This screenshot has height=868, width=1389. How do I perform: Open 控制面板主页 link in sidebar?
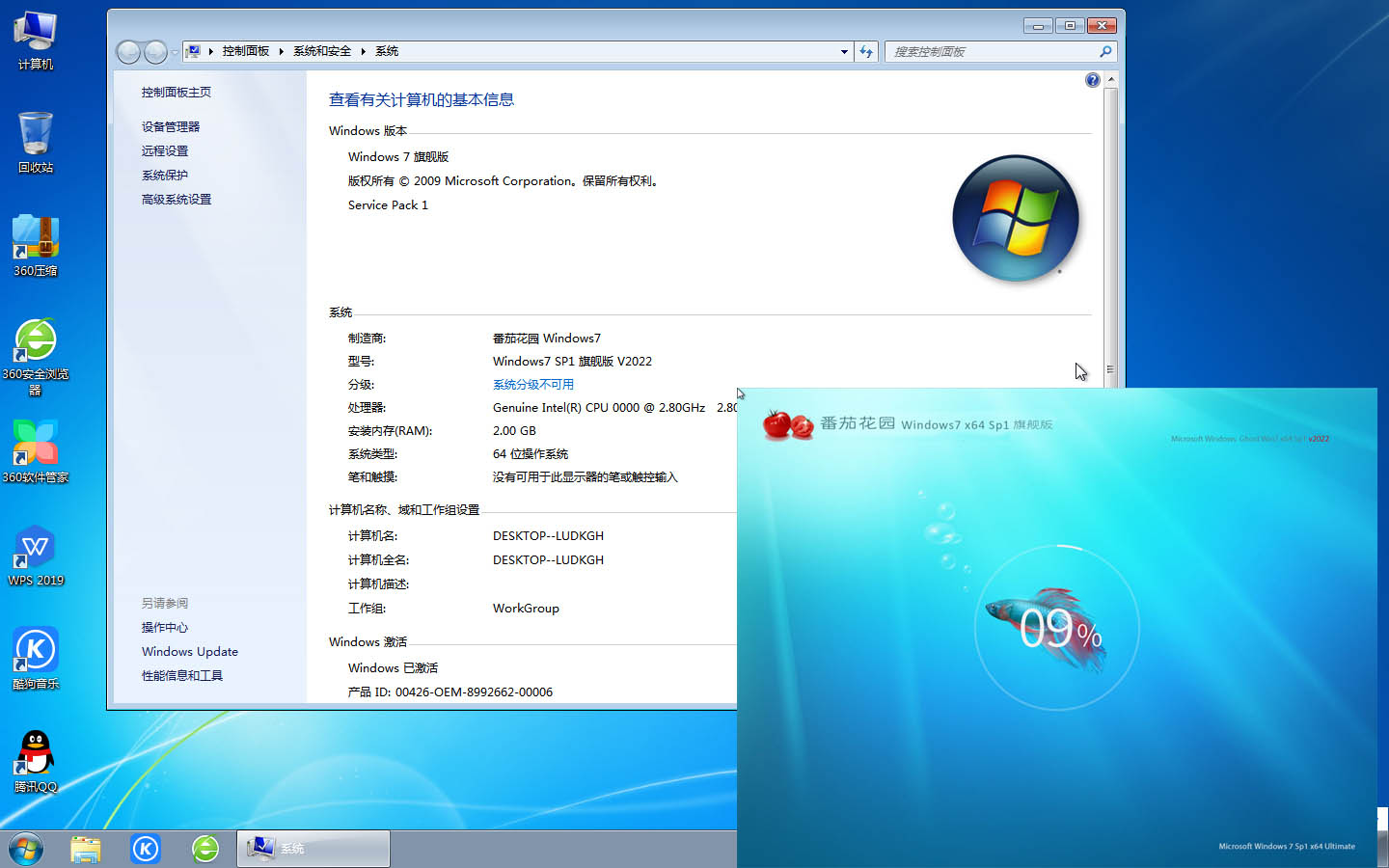177,93
